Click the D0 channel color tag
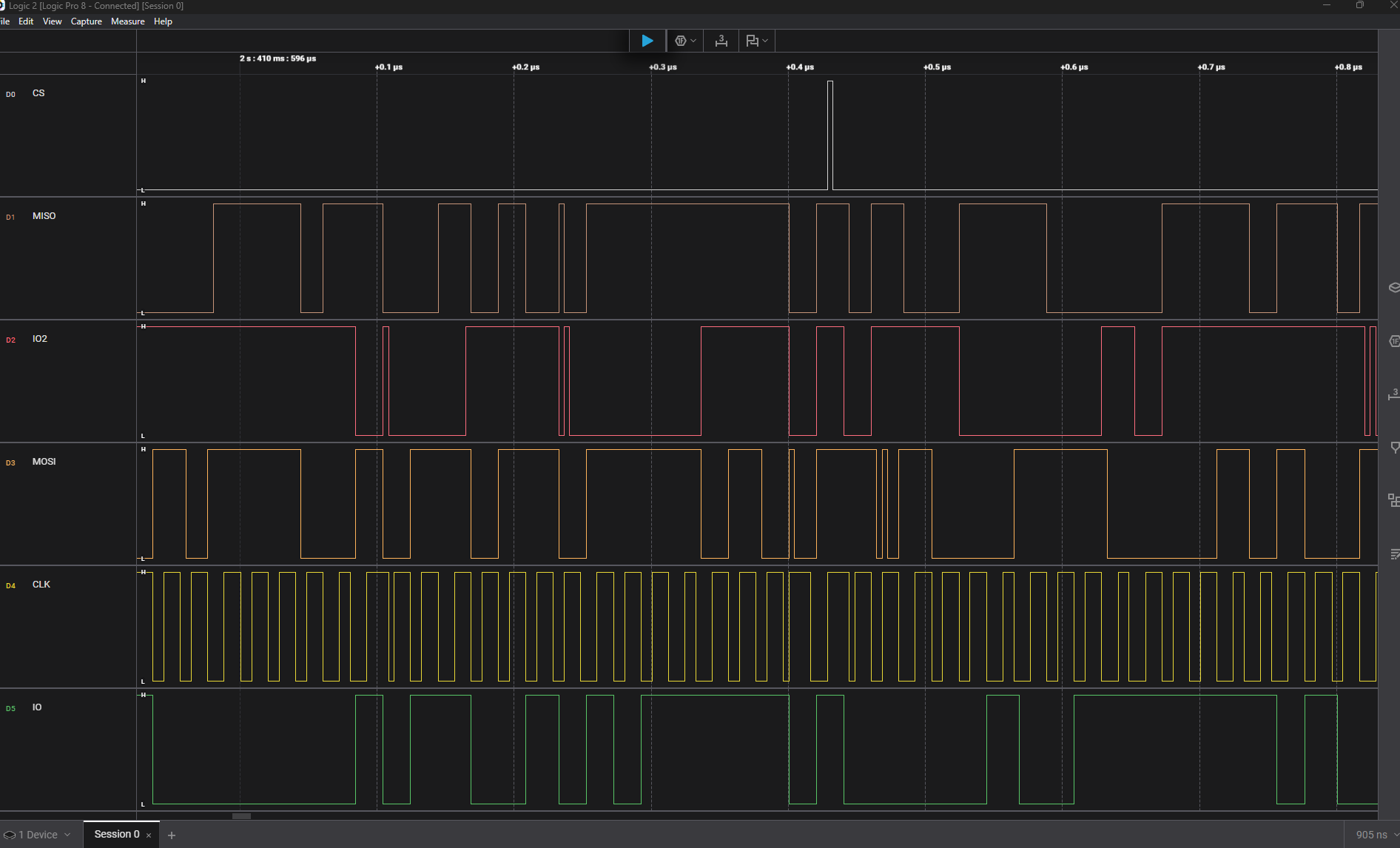Screen dimensions: 1400x848 pyautogui.click(x=10, y=95)
